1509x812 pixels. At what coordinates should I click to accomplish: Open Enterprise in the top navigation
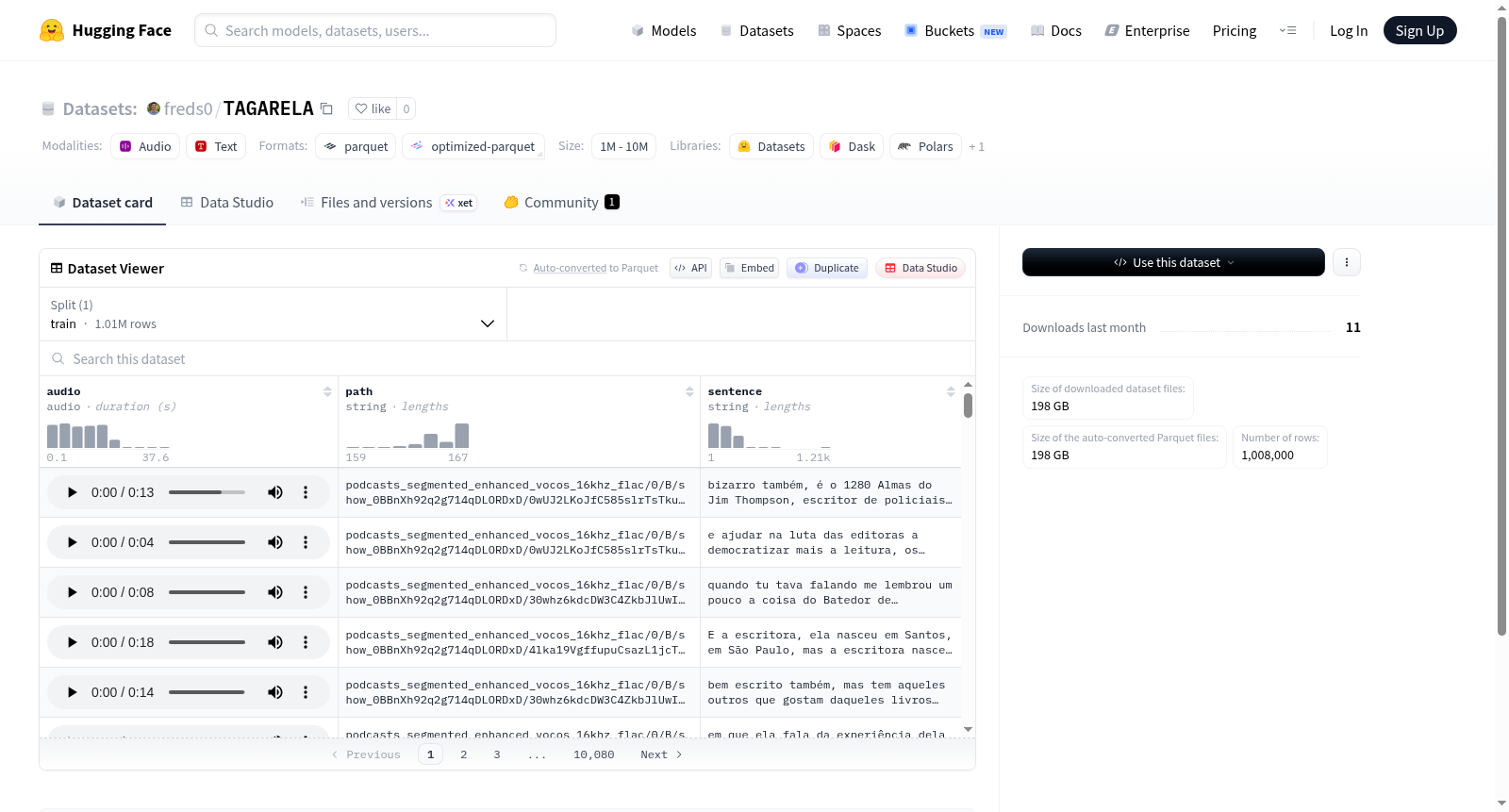(1148, 31)
